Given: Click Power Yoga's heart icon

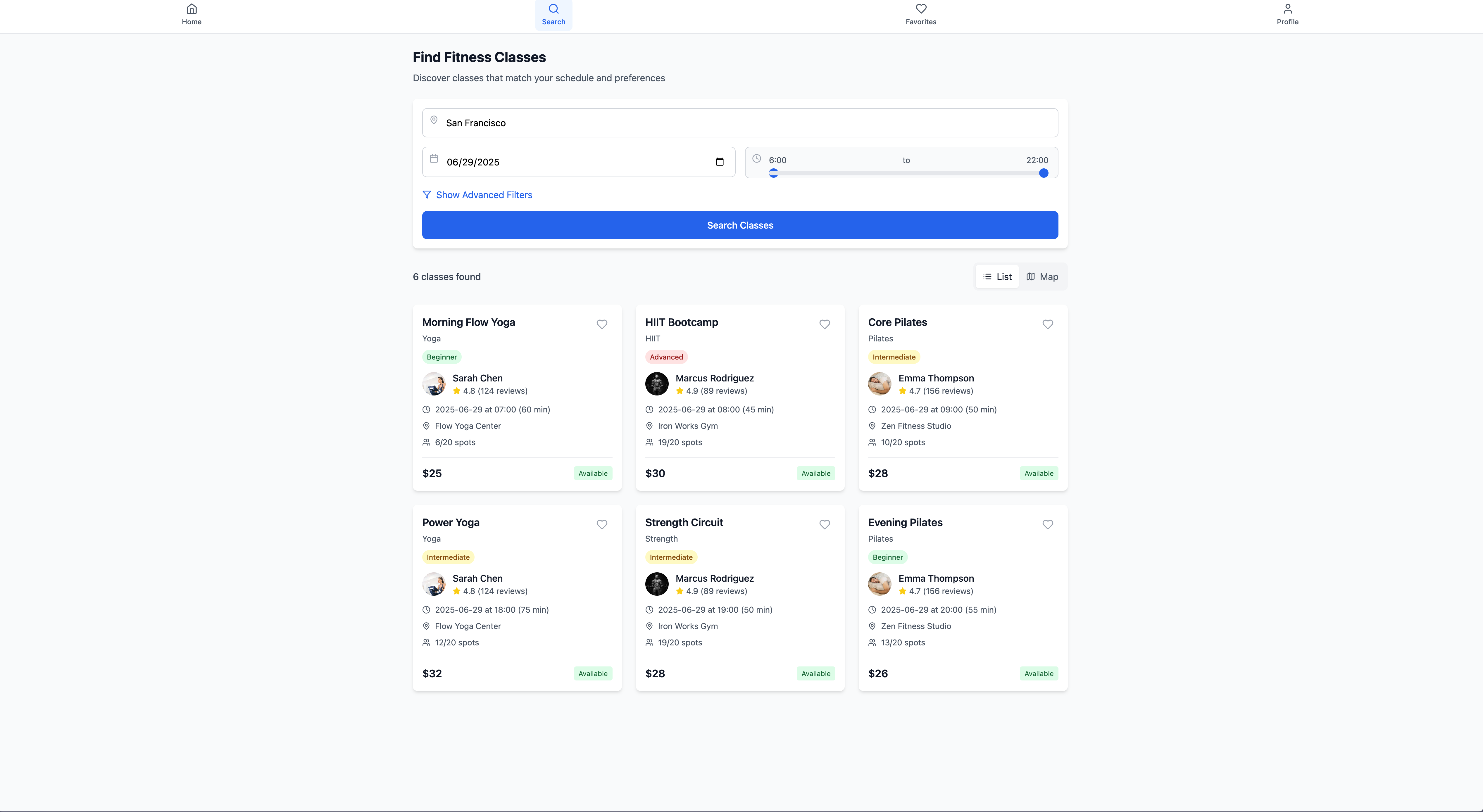Looking at the screenshot, I should point(602,524).
